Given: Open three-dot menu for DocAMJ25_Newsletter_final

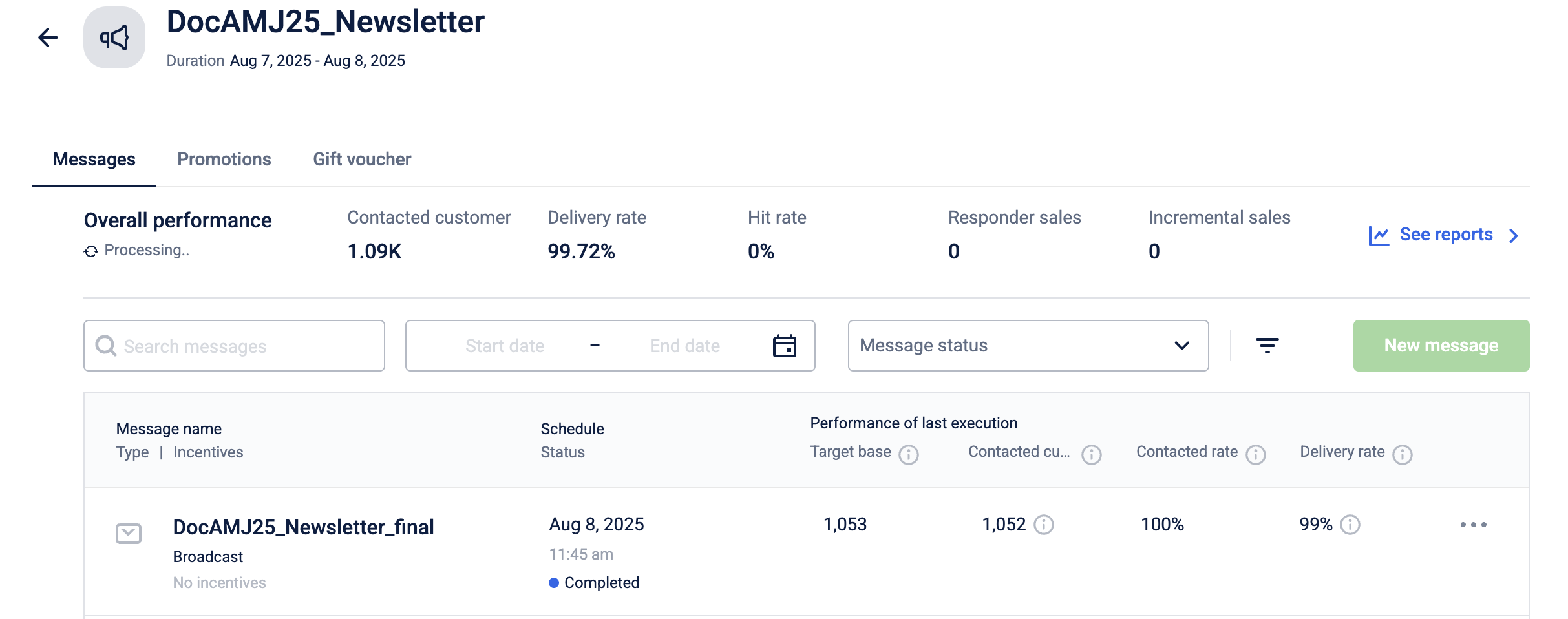Looking at the screenshot, I should (x=1473, y=525).
